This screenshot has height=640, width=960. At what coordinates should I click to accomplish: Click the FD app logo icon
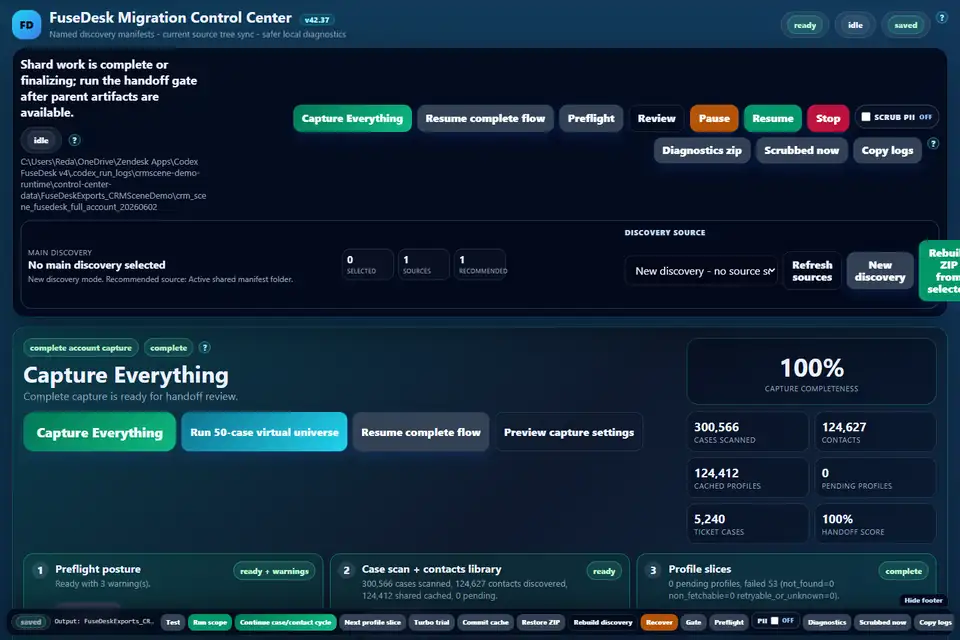point(26,25)
